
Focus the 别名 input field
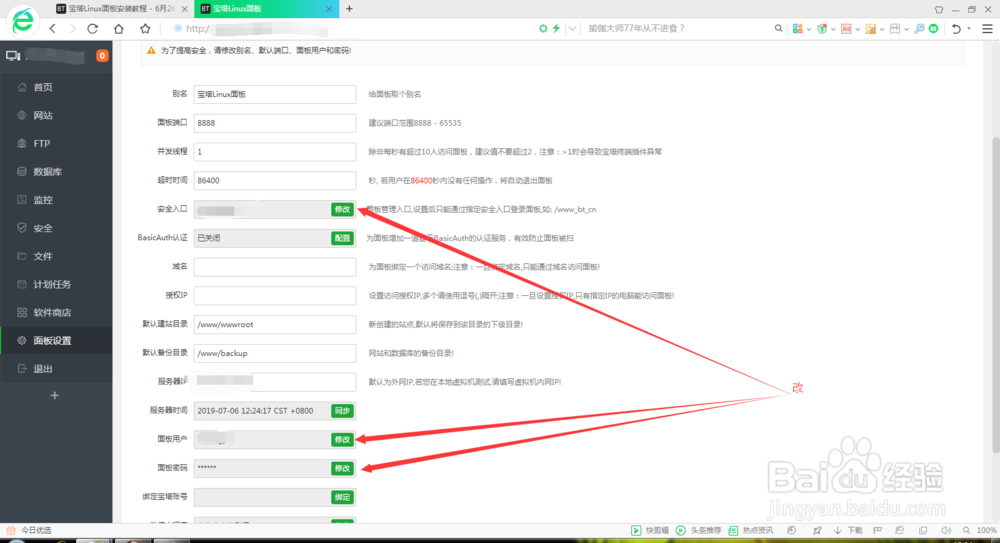click(x=275, y=94)
